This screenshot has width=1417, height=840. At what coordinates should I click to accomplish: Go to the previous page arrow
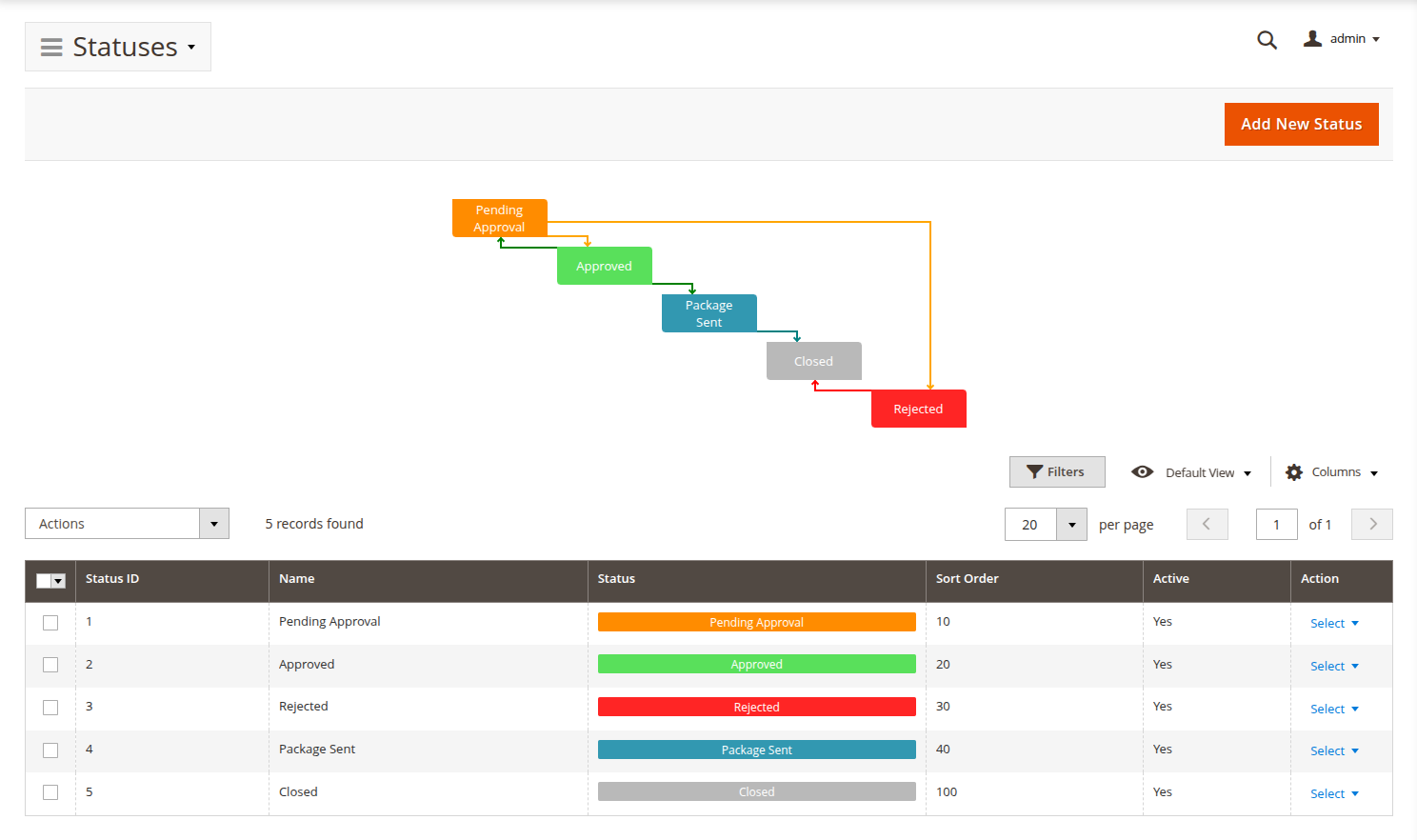pos(1207,524)
